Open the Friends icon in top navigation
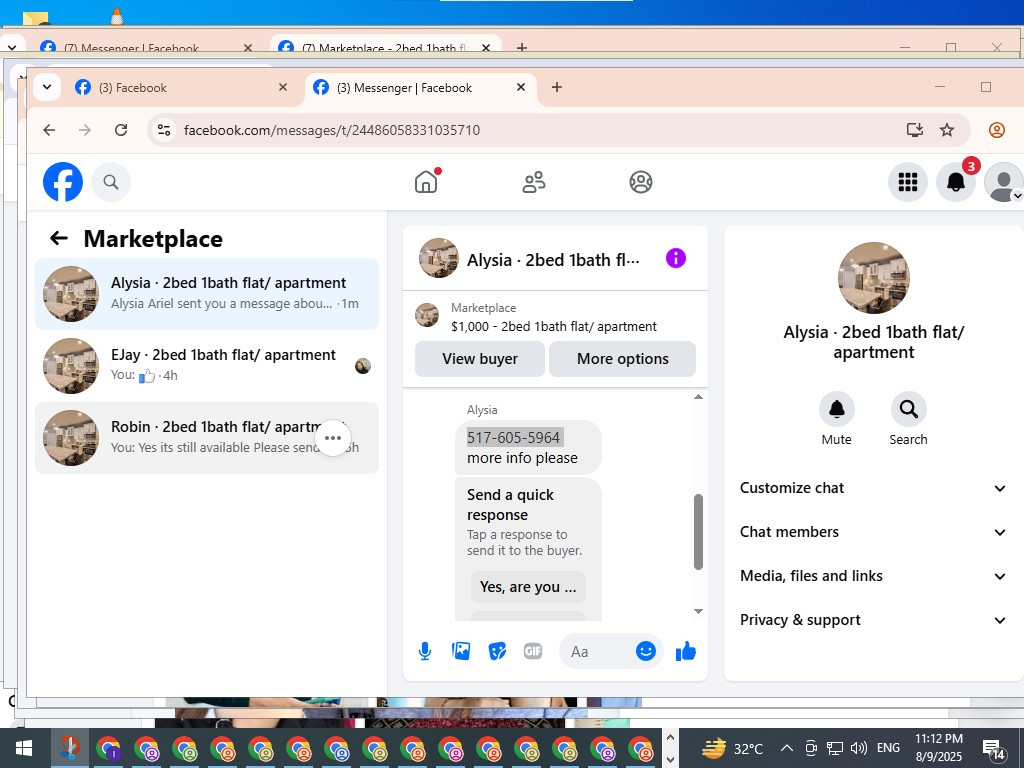Image resolution: width=1024 pixels, height=768 pixels. coord(534,182)
